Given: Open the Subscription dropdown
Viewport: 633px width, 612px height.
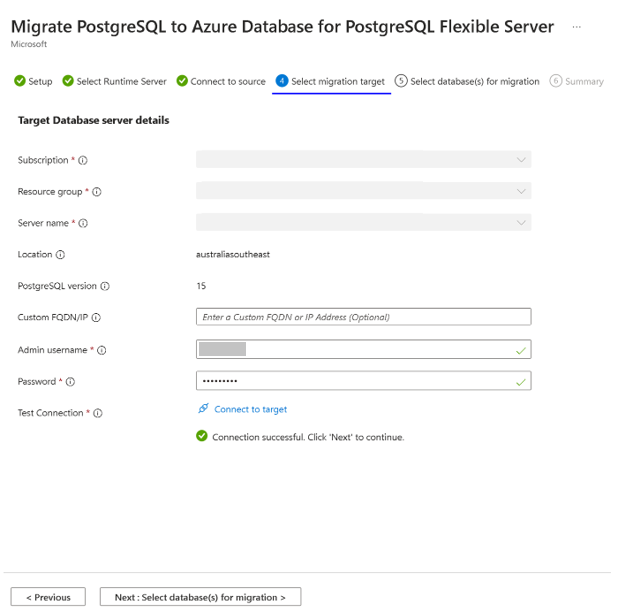Looking at the screenshot, I should 363,159.
